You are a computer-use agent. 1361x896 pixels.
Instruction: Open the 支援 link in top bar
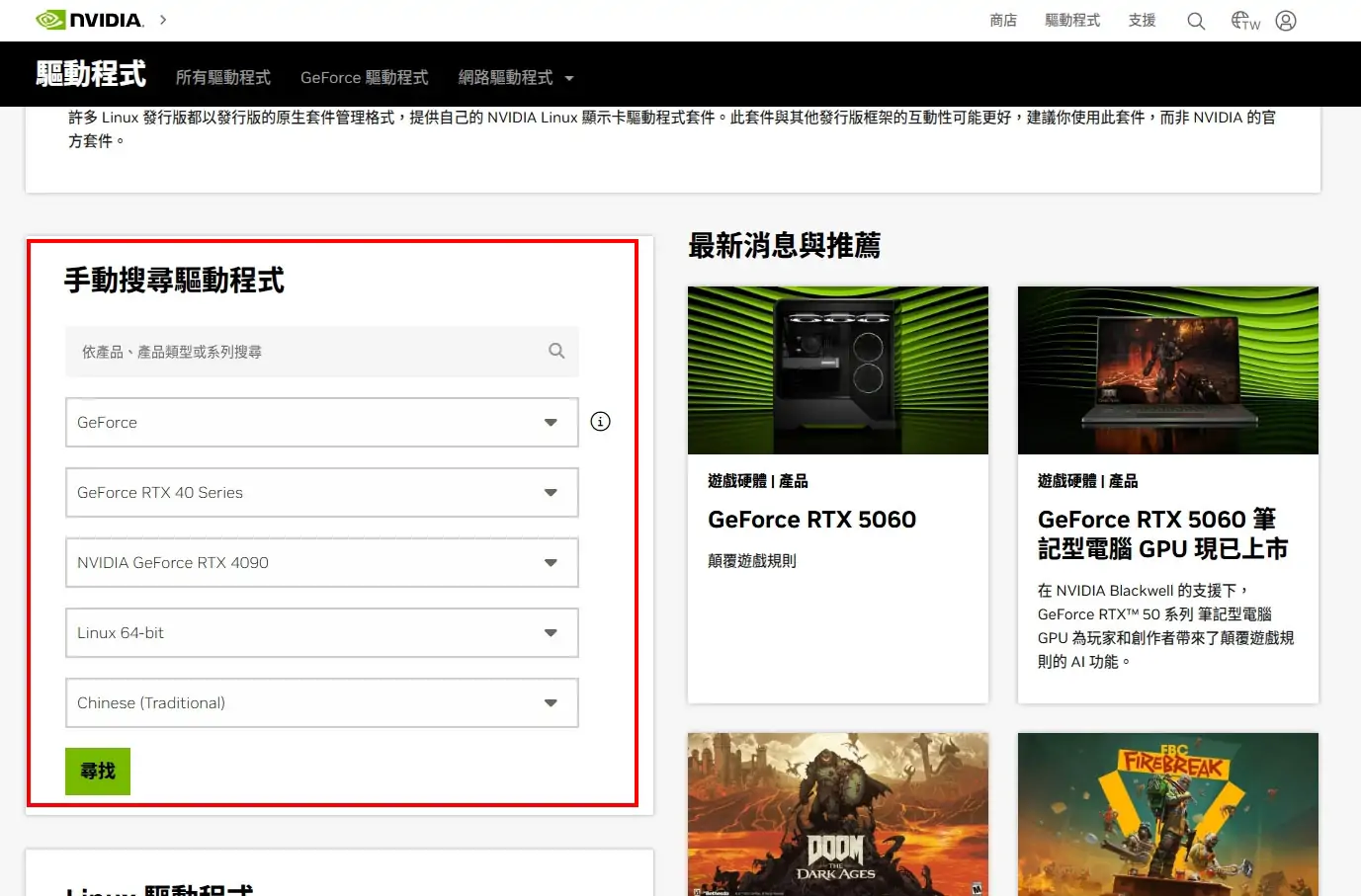pyautogui.click(x=1142, y=21)
